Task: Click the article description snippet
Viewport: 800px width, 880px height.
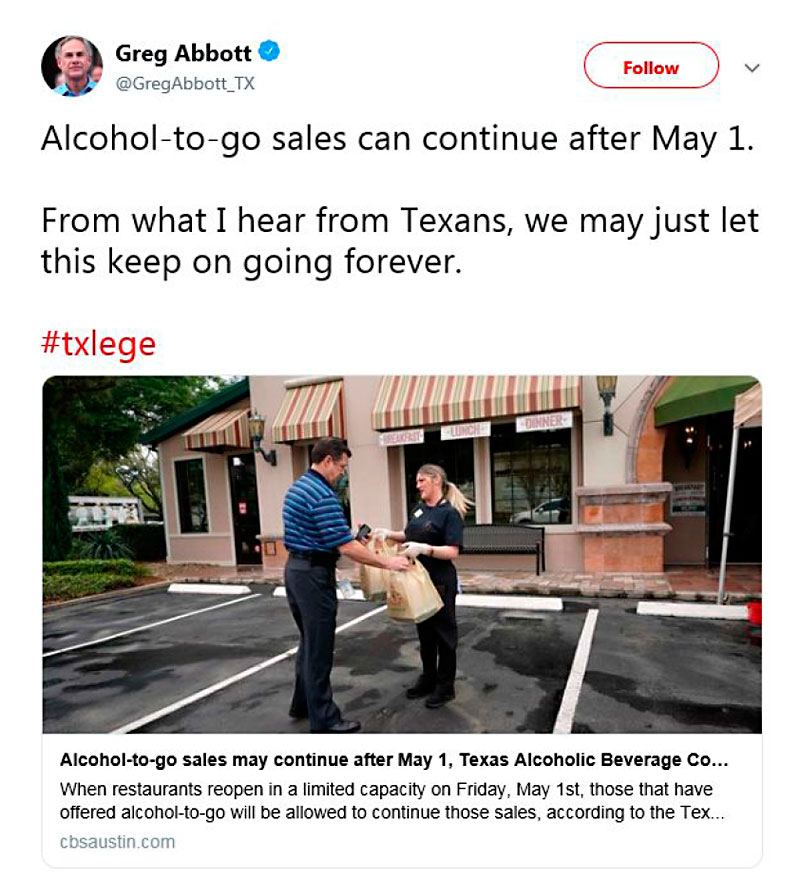Action: pos(392,801)
